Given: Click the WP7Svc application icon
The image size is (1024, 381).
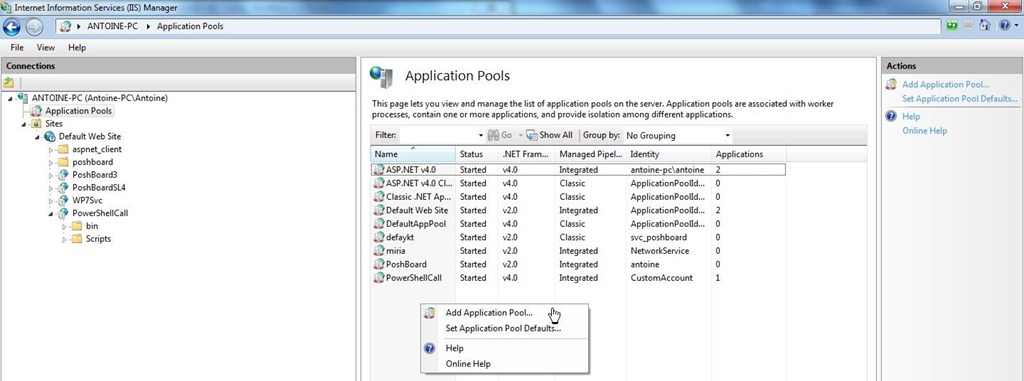Looking at the screenshot, I should pos(63,201).
